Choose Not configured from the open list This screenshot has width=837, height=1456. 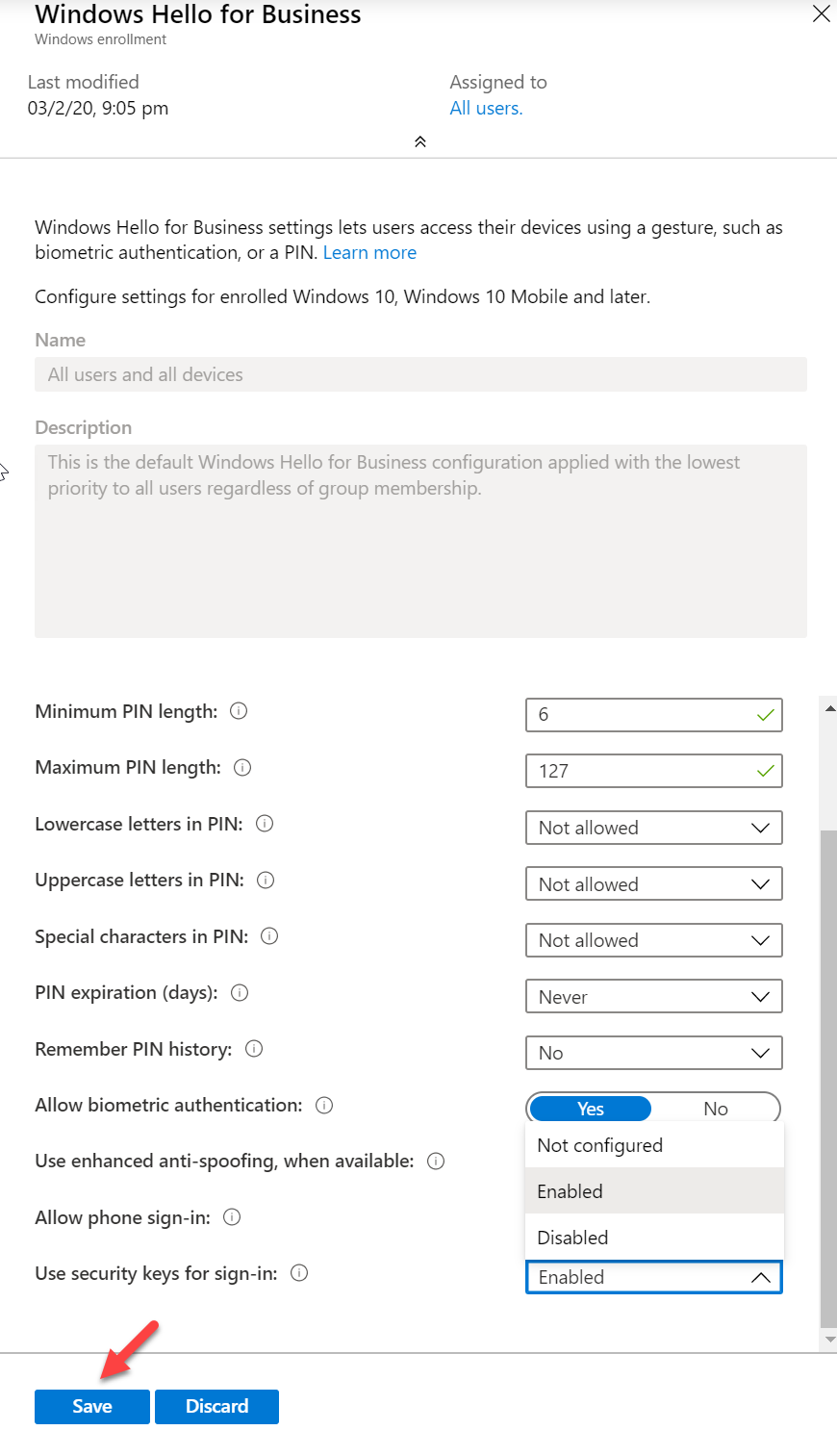(654, 1145)
